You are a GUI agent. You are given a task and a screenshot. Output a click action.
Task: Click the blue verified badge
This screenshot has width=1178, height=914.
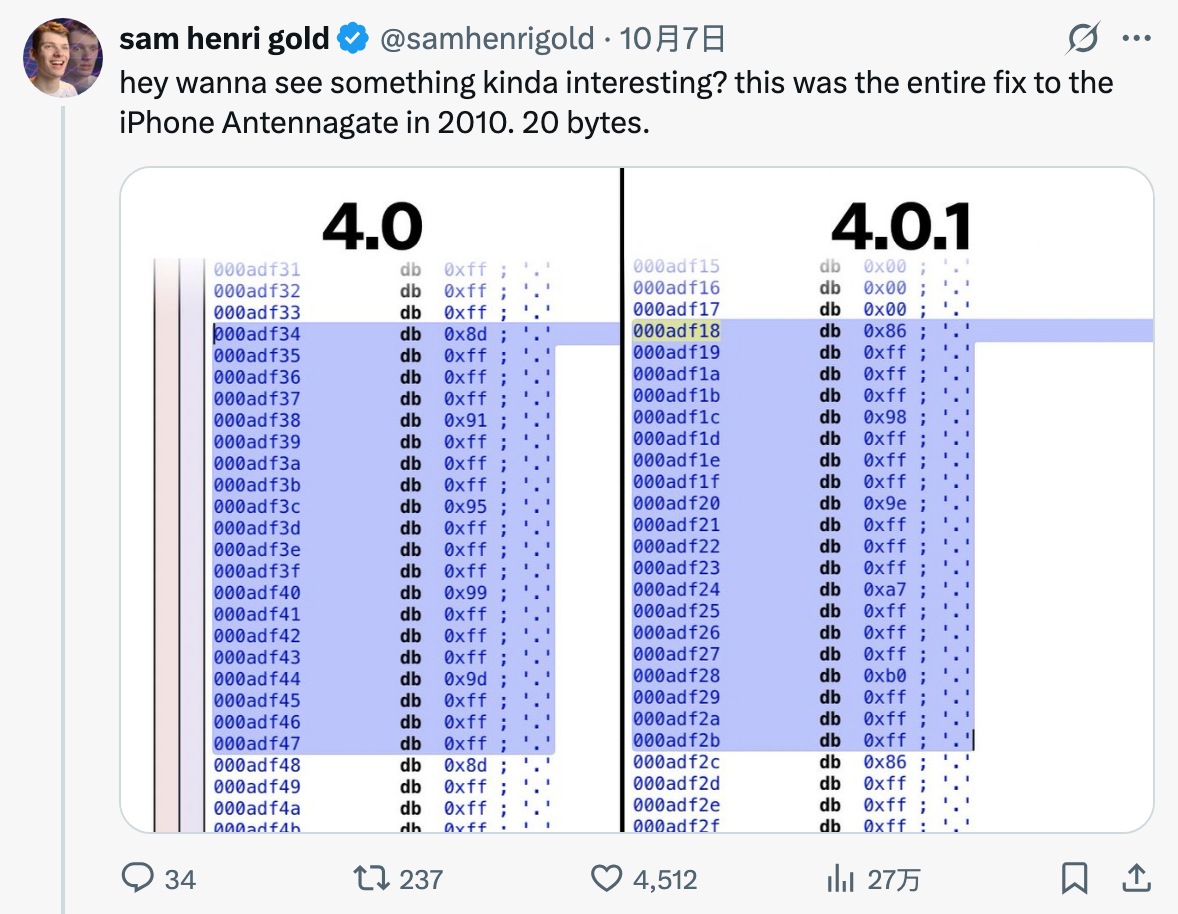tap(352, 39)
